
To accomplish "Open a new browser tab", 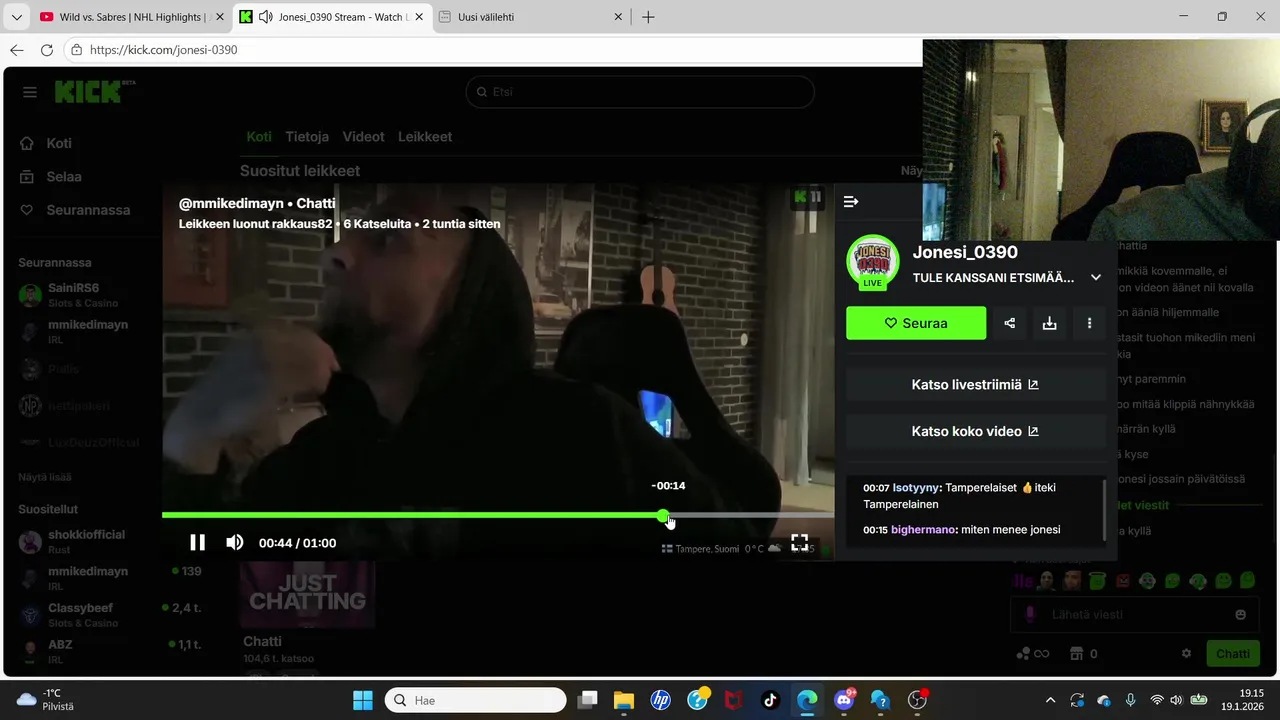I will pyautogui.click(x=649, y=17).
